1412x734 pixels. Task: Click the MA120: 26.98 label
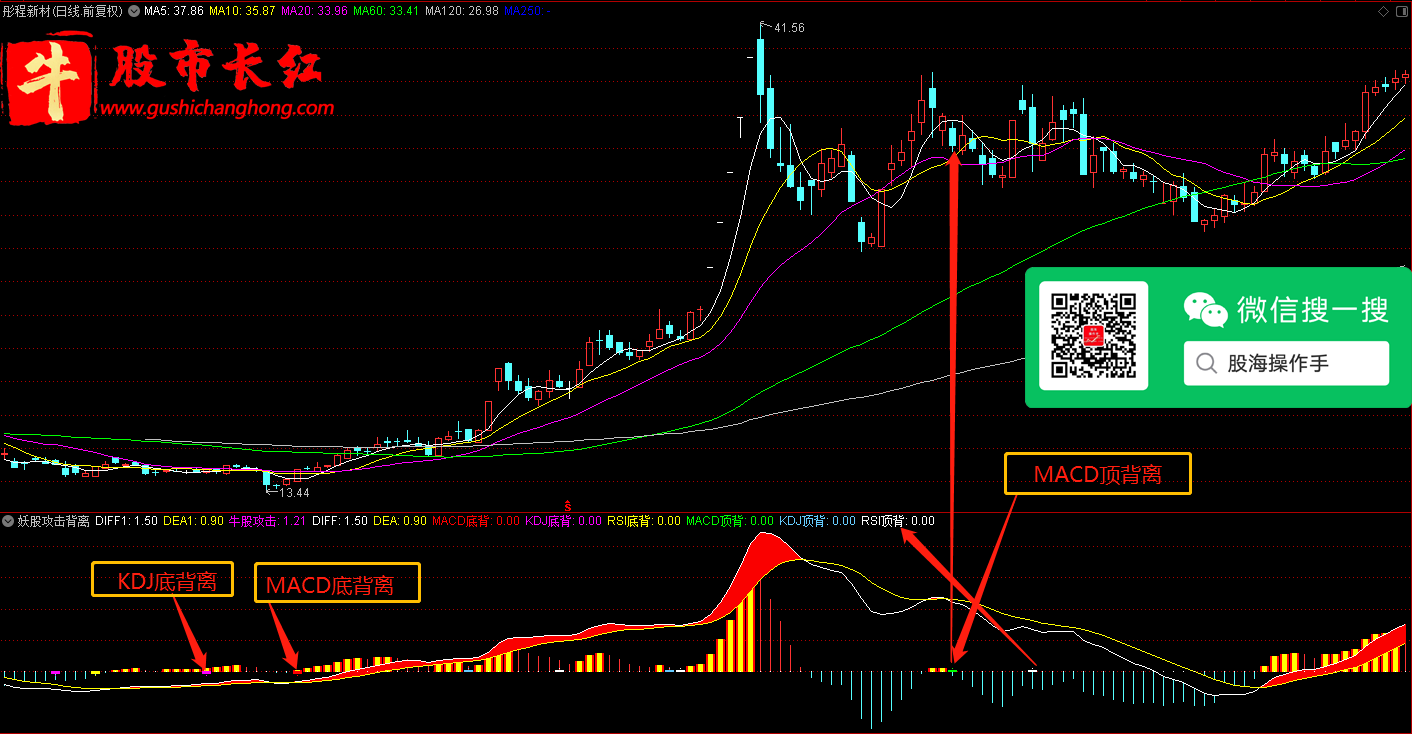462,11
